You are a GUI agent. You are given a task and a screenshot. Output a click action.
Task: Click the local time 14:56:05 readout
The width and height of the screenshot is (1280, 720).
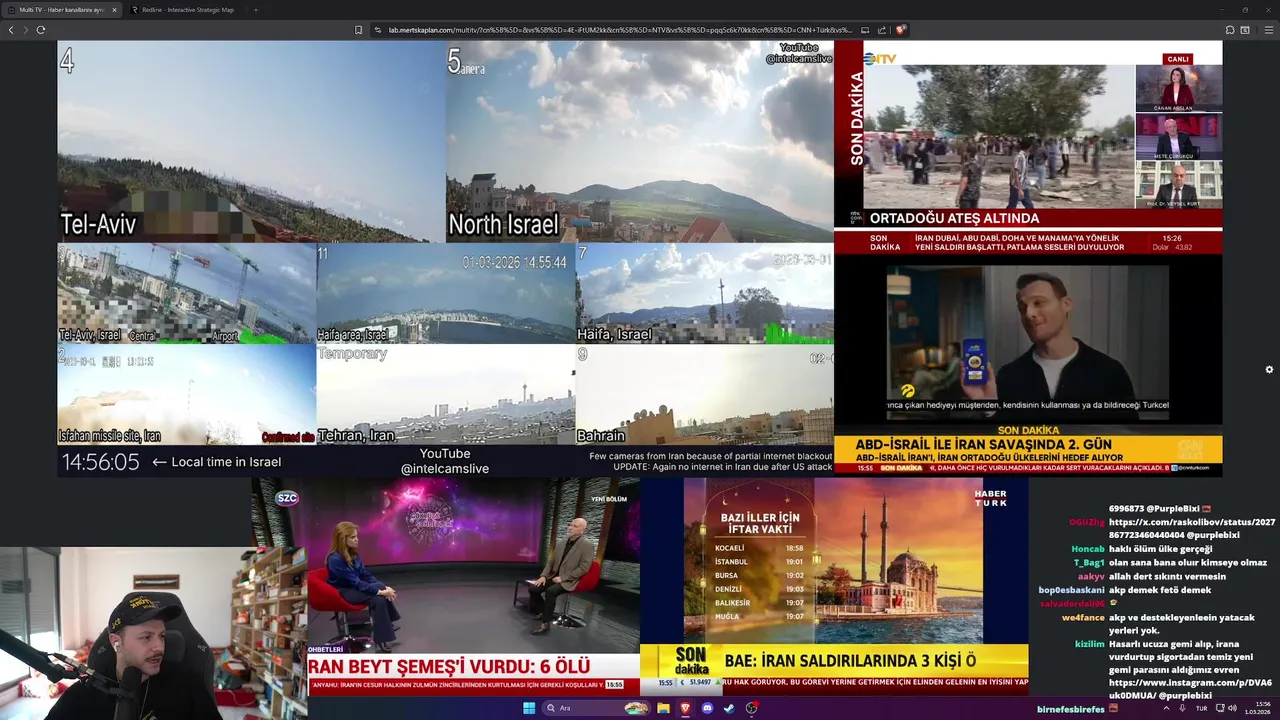[x=101, y=462]
